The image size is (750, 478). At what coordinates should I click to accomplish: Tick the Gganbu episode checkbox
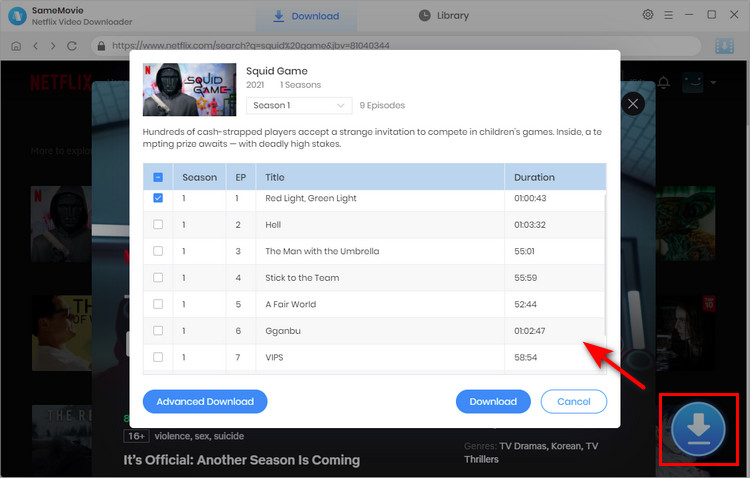click(158, 330)
